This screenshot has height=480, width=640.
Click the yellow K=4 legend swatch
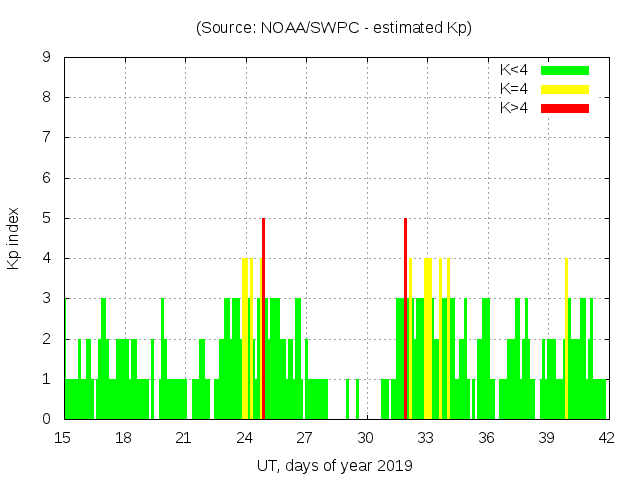coord(565,89)
